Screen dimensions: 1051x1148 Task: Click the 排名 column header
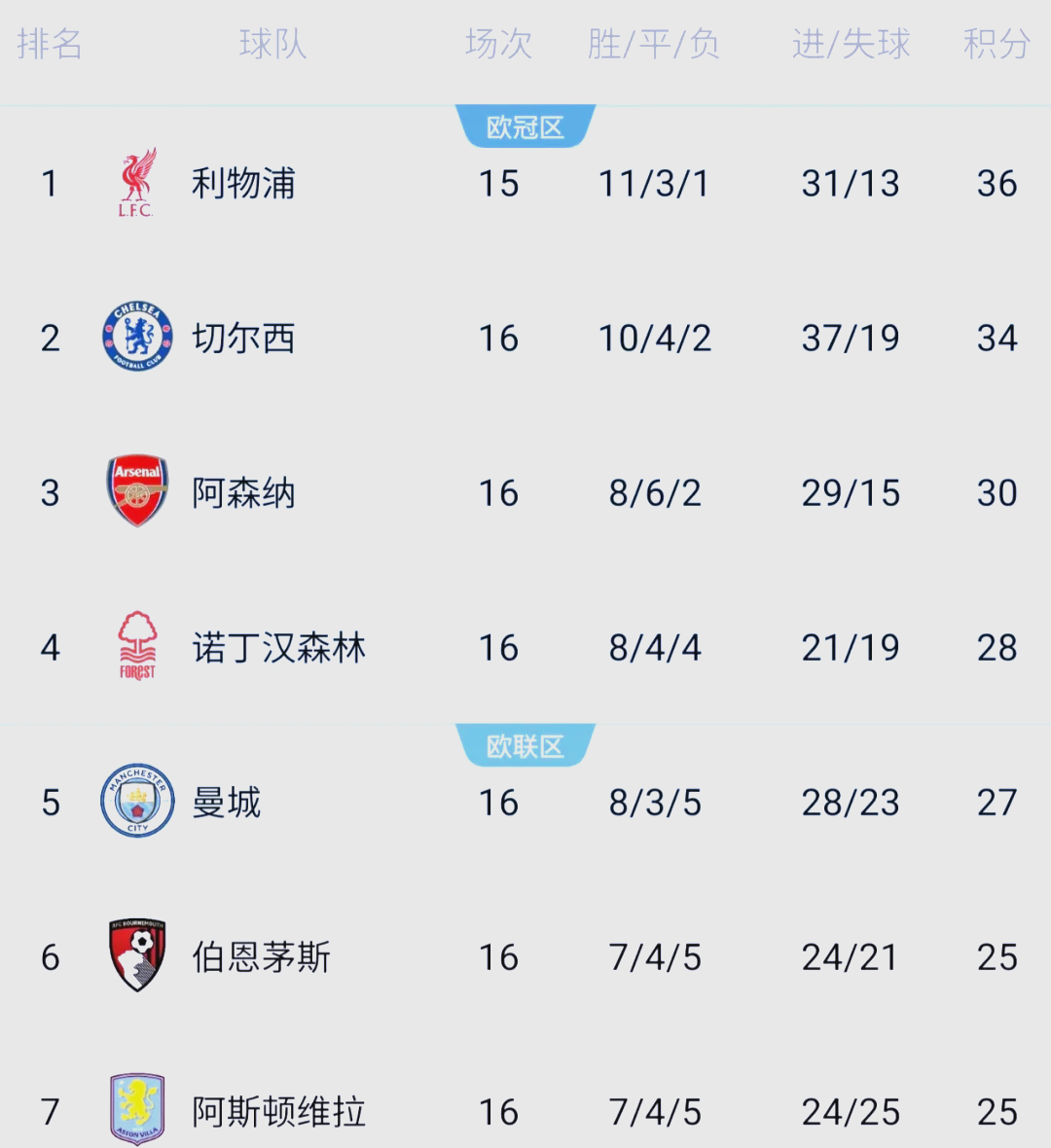point(50,44)
